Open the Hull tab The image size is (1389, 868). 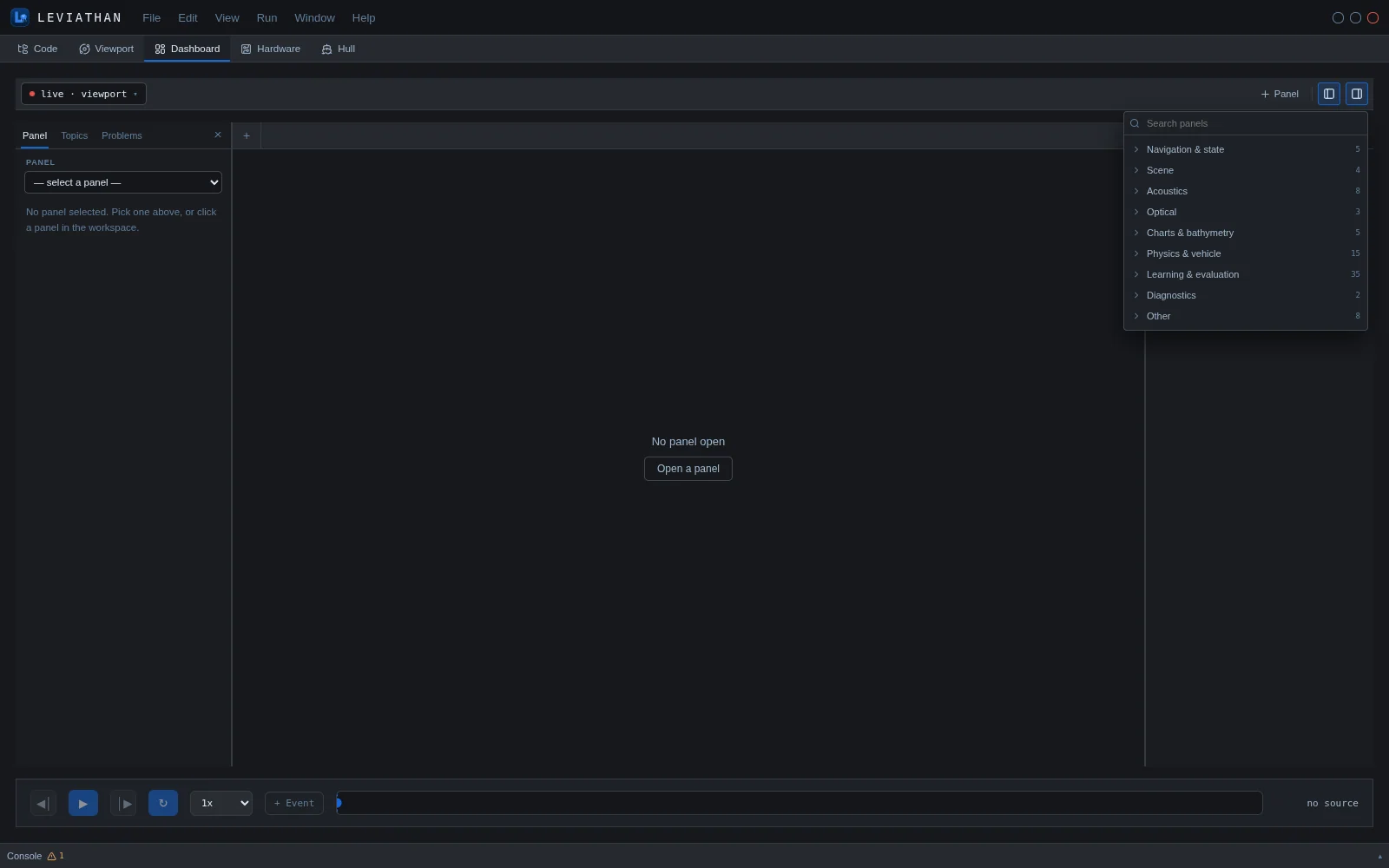pyautogui.click(x=339, y=49)
